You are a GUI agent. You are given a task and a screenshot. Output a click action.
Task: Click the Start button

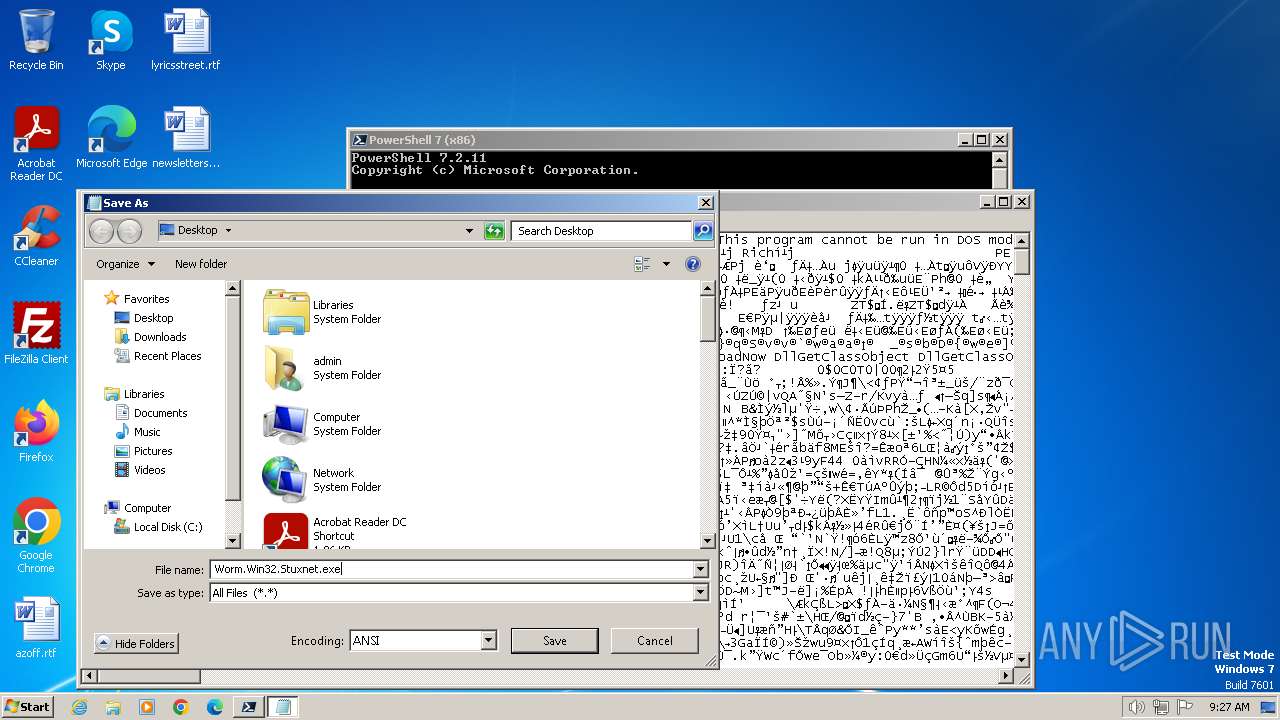click(28, 707)
